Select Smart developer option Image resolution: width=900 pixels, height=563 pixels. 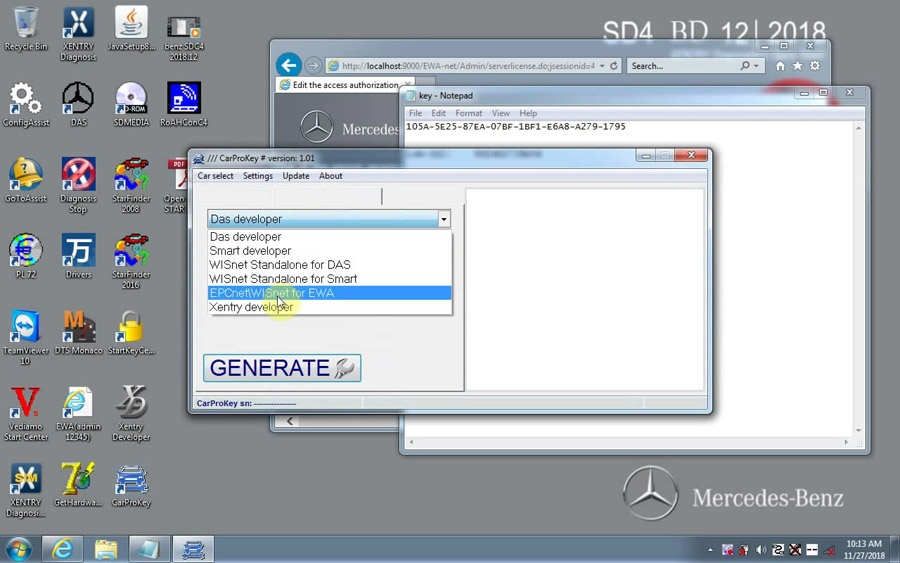point(329,251)
